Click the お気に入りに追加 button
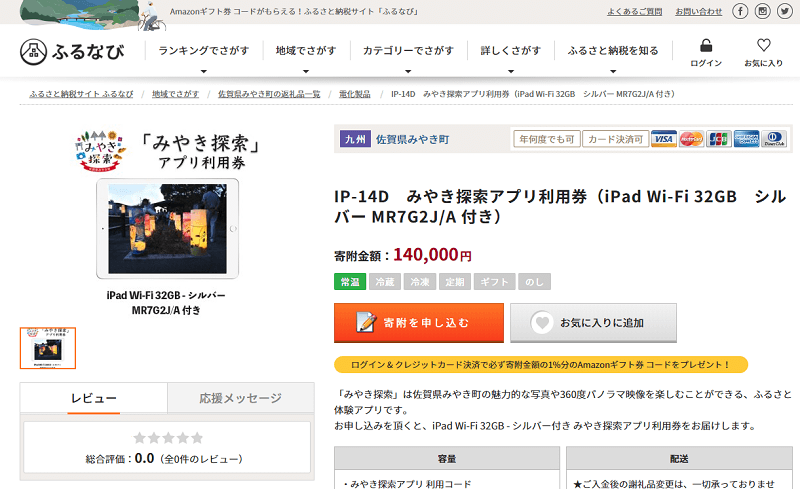The width and height of the screenshot is (800, 489). click(x=593, y=323)
